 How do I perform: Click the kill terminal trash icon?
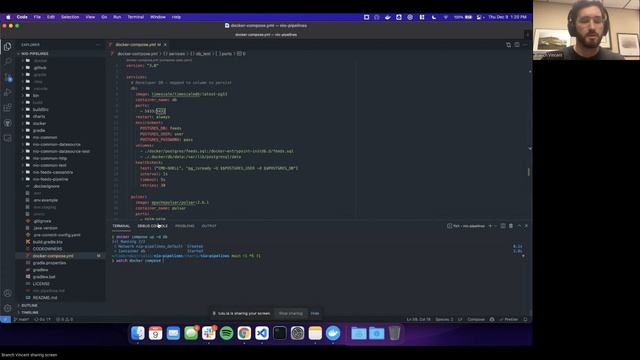pyautogui.click(x=511, y=226)
